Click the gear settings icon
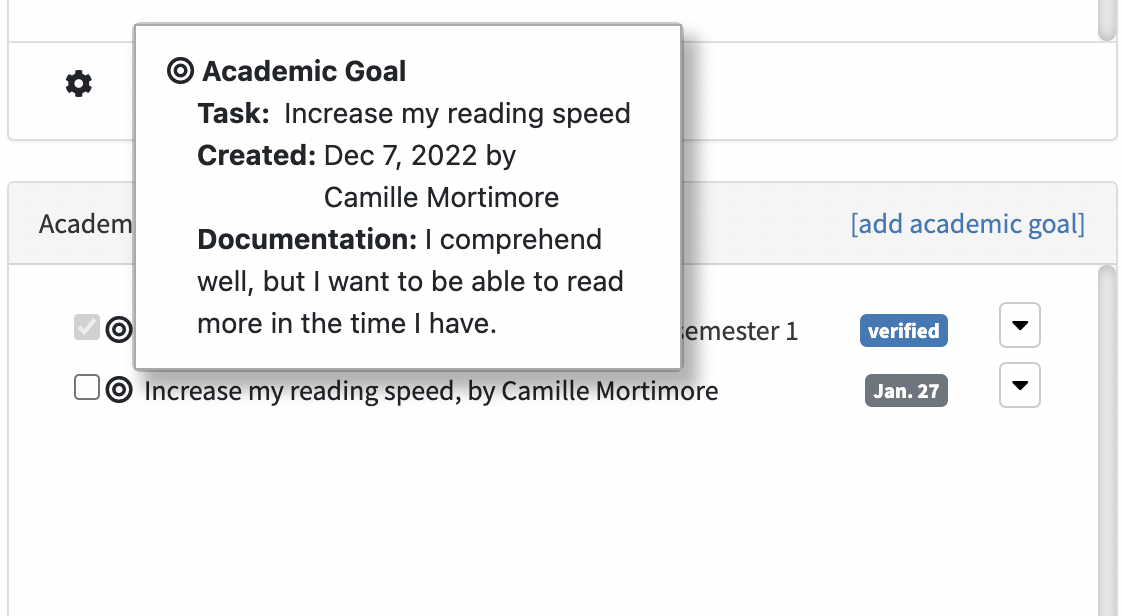The width and height of the screenshot is (1122, 616). click(78, 84)
